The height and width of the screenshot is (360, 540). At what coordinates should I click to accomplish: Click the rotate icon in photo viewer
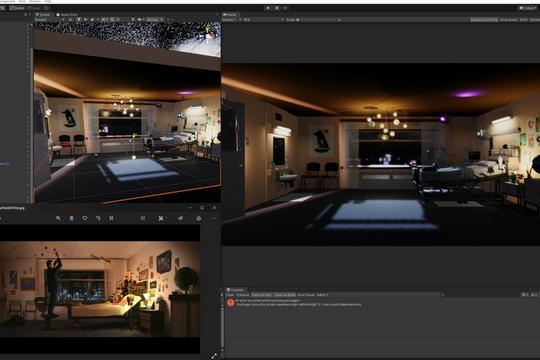click(98, 218)
